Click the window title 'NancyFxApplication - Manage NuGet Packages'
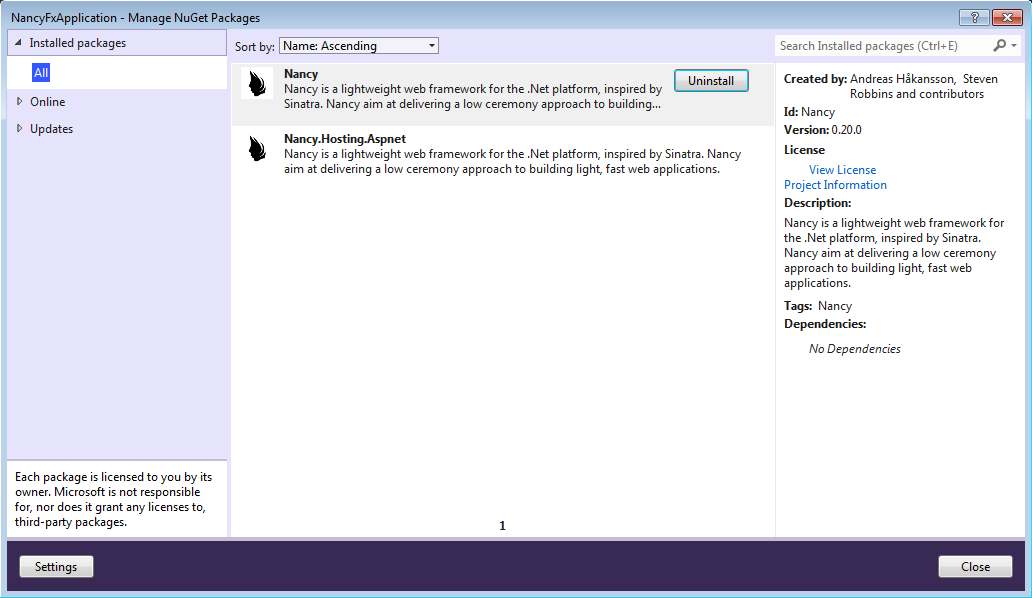 [136, 18]
